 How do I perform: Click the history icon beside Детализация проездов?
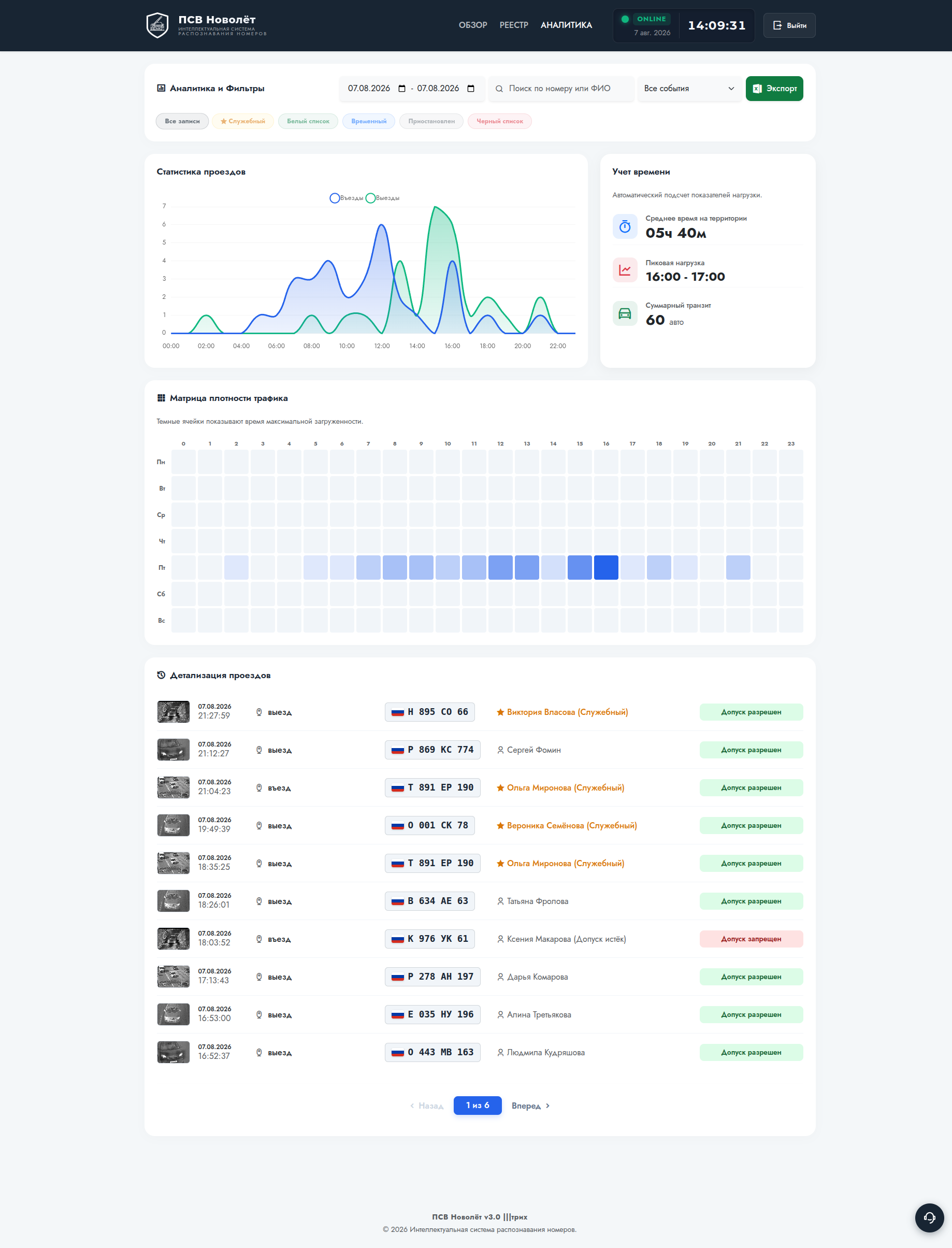click(x=161, y=675)
